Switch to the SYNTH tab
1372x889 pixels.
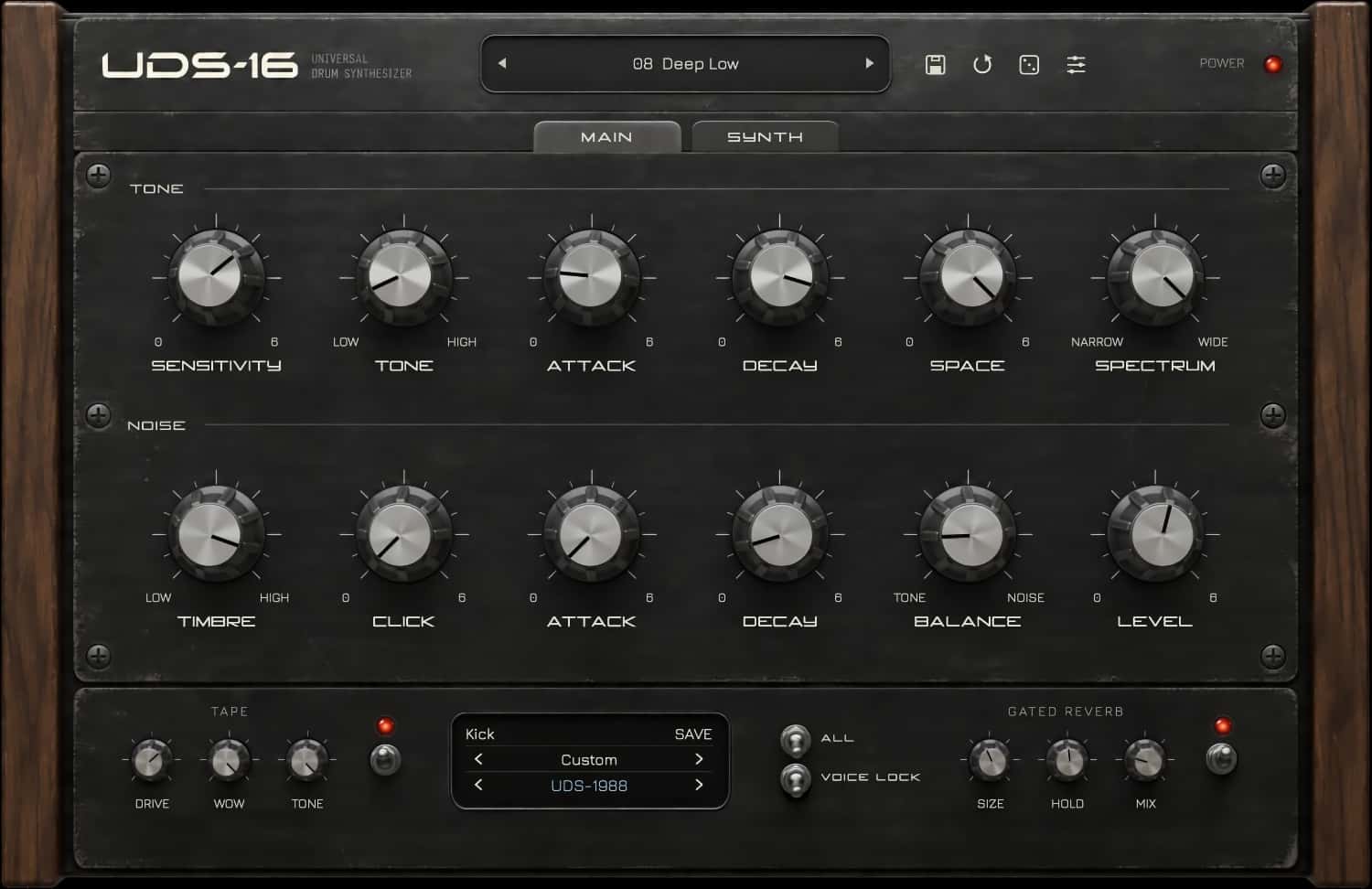pos(765,136)
